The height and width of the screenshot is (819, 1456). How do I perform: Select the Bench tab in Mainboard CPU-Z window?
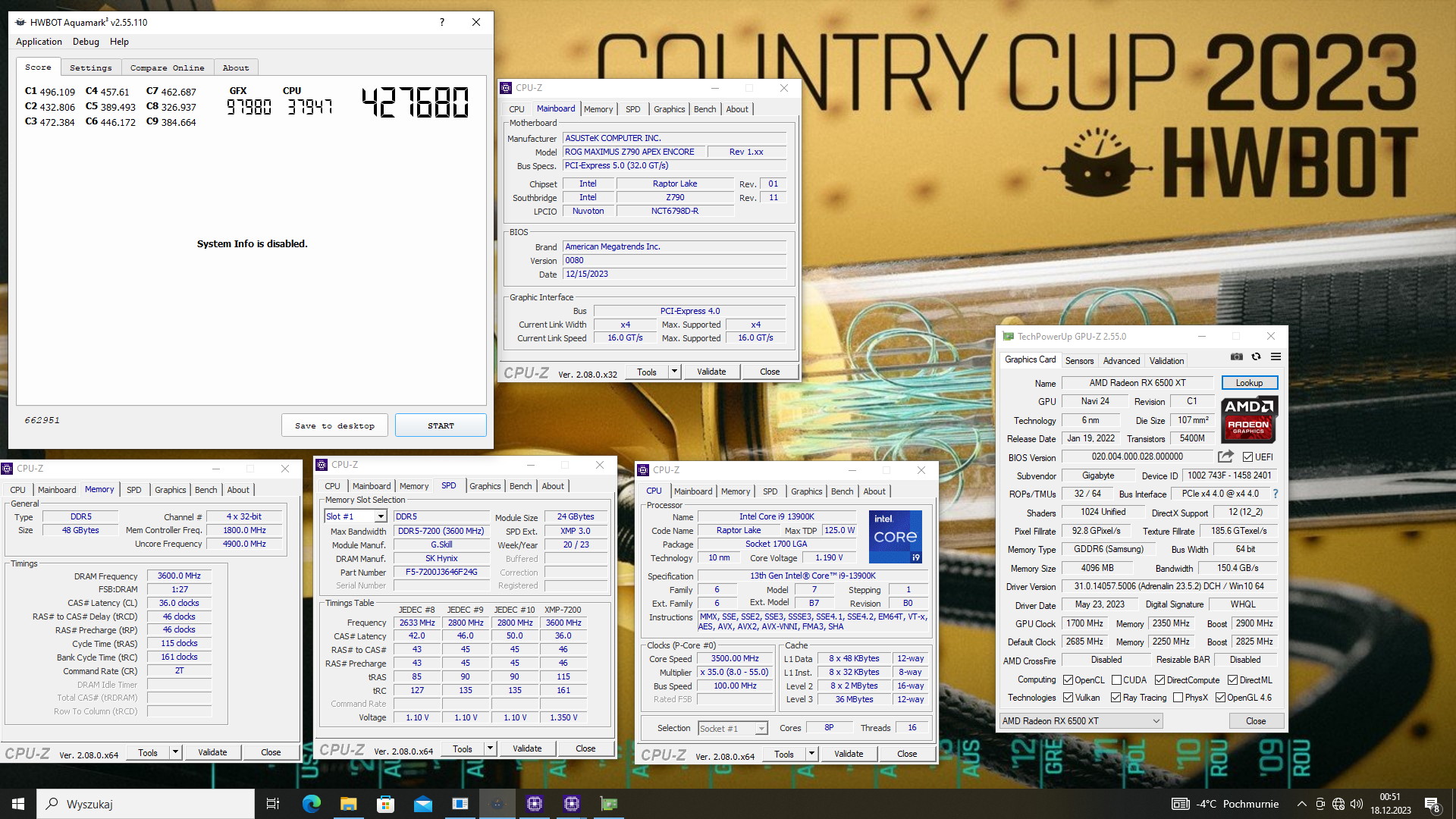point(704,109)
